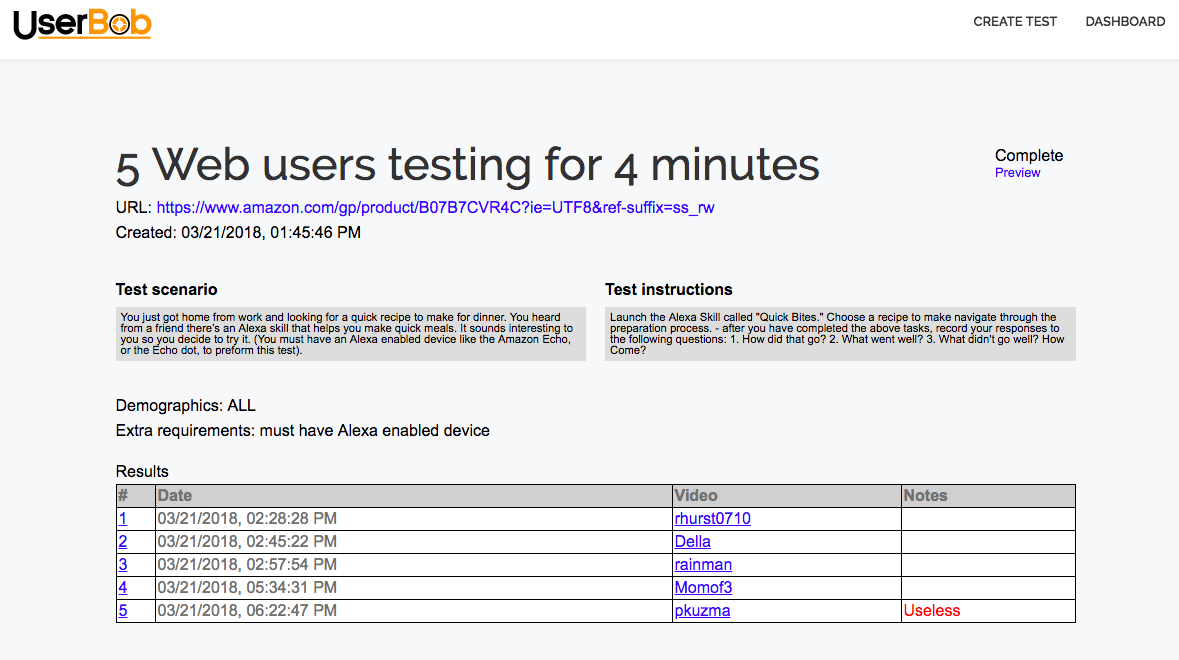The height and width of the screenshot is (660, 1179).
Task: Open result number 5 link
Action: tap(123, 611)
